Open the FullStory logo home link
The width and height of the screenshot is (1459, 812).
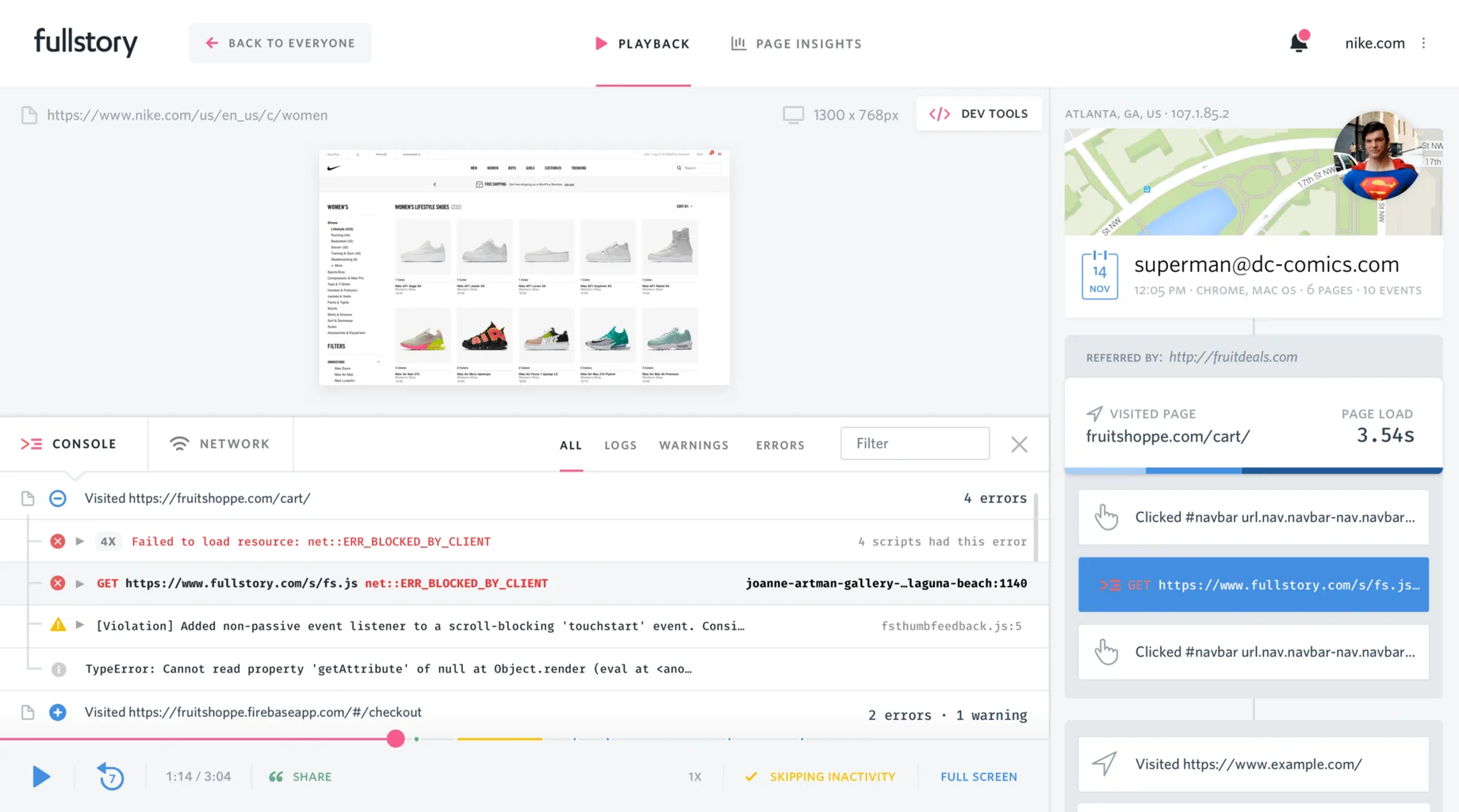click(86, 42)
